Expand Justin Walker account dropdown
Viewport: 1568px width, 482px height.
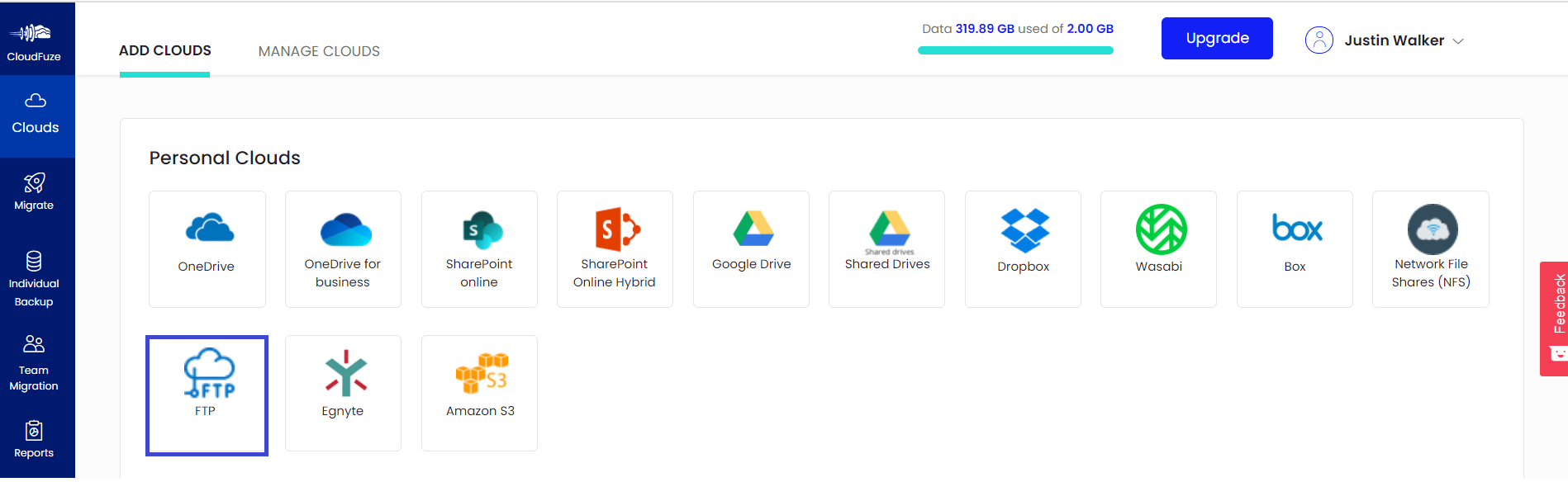click(1384, 40)
